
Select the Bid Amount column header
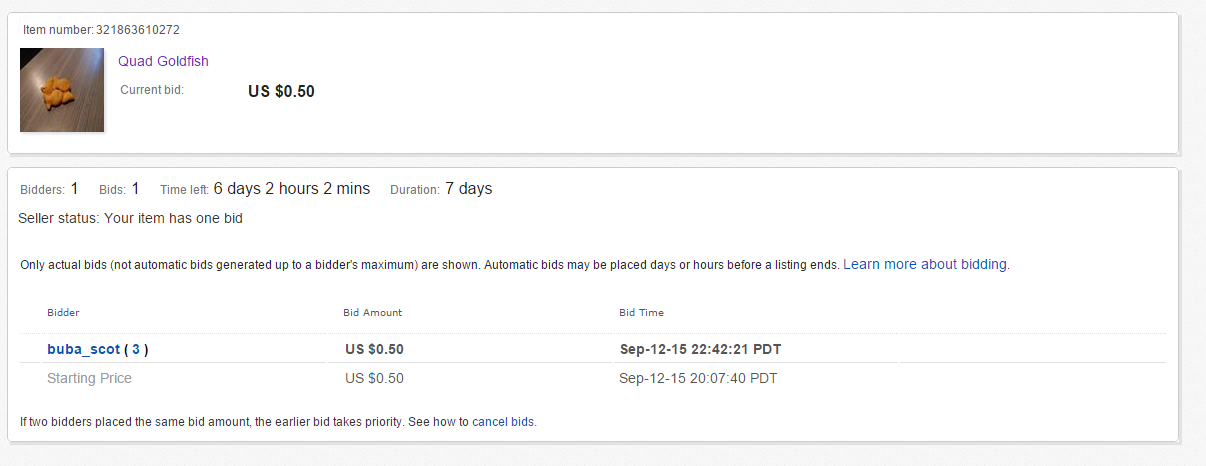tap(372, 312)
